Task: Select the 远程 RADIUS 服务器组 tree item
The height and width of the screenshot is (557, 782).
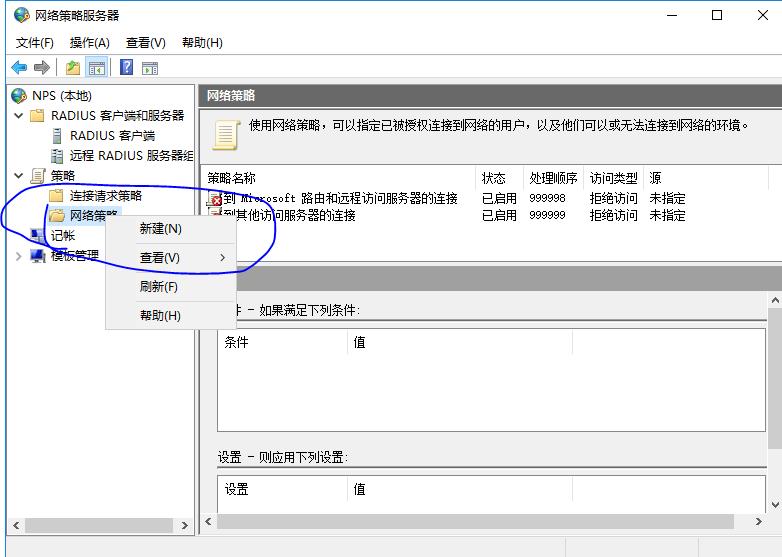Action: [x=132, y=156]
